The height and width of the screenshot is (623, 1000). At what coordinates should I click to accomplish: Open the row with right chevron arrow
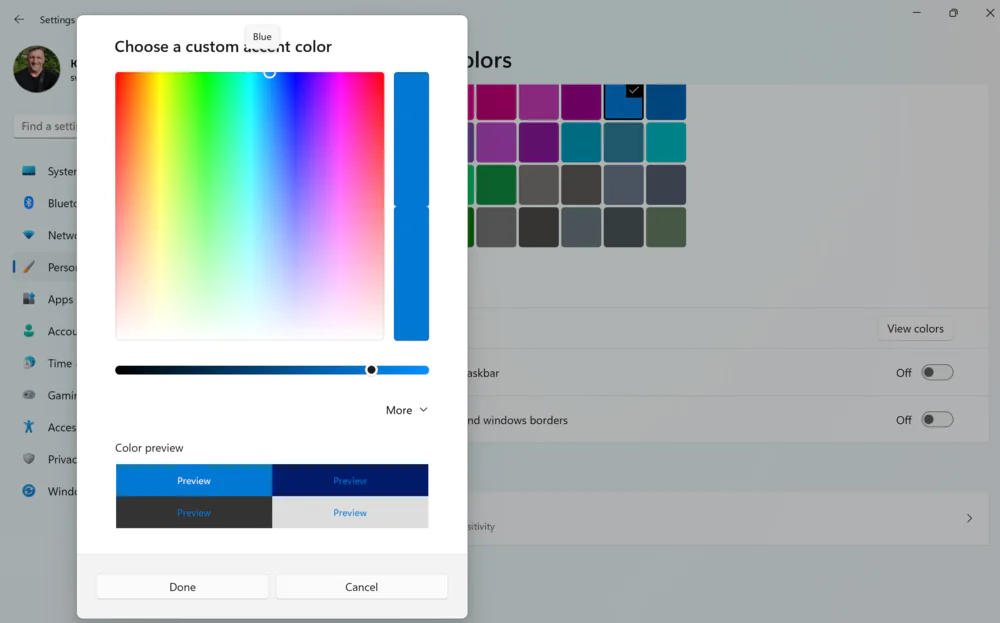(x=968, y=518)
